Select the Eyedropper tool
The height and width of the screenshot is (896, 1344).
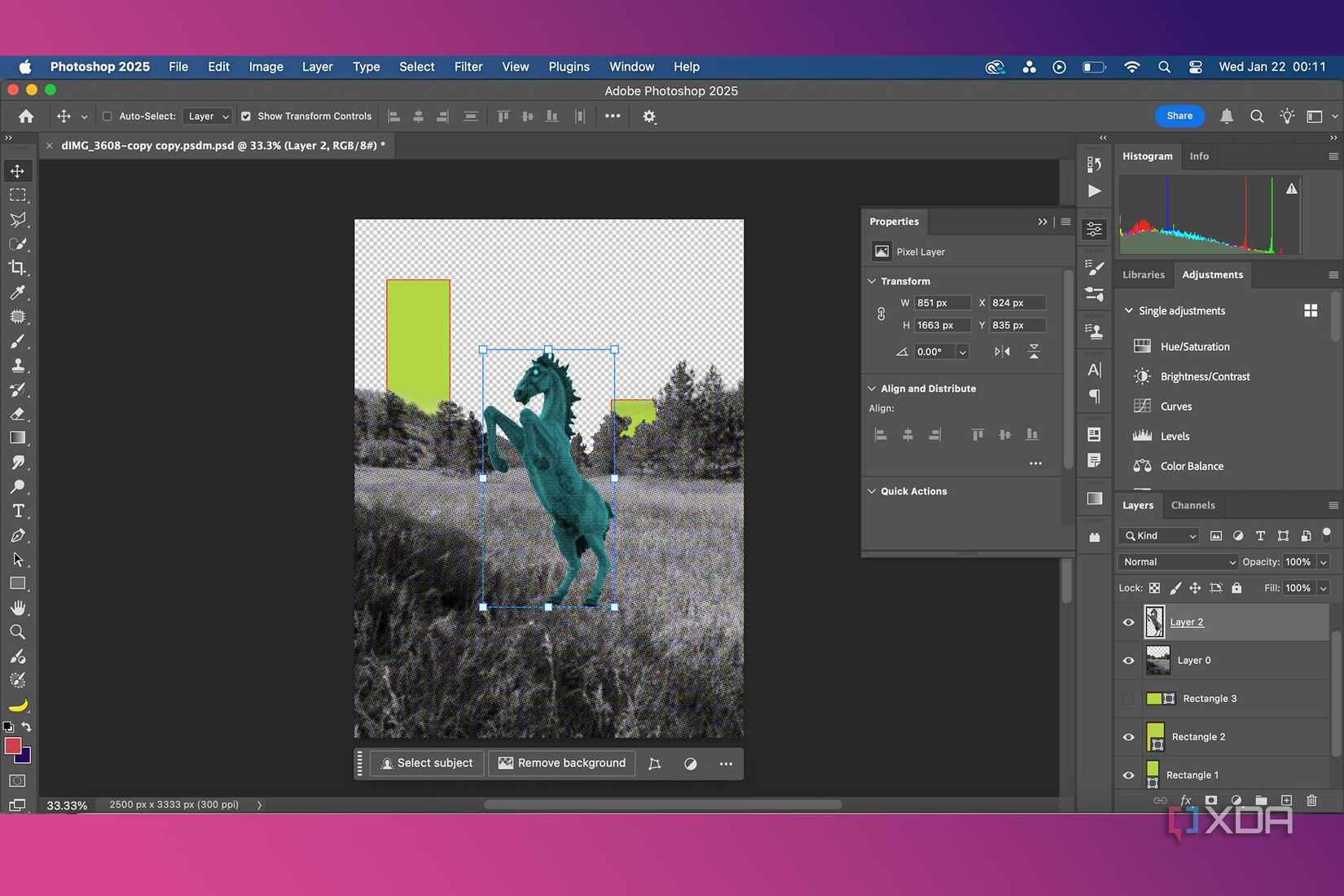[17, 292]
